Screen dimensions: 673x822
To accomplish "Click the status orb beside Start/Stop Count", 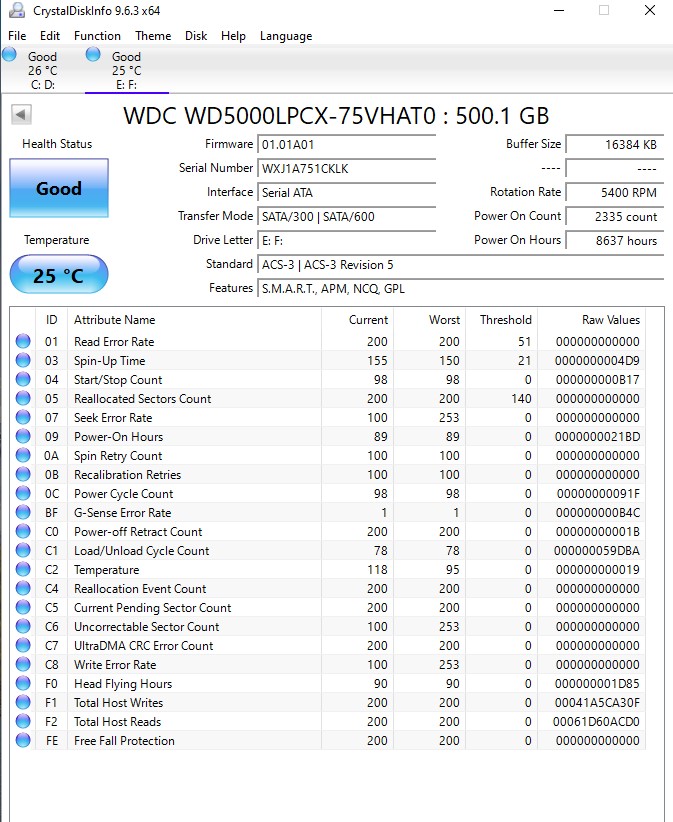I will (x=23, y=379).
